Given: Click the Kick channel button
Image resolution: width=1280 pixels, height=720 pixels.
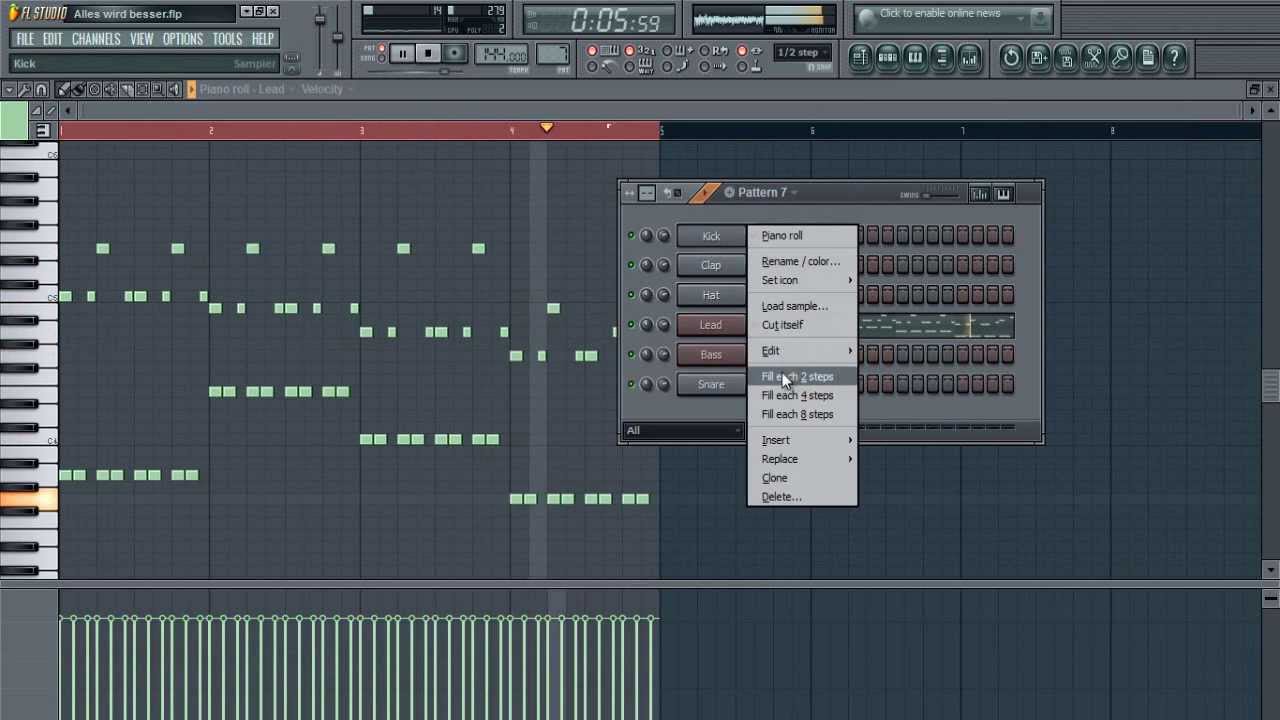Looking at the screenshot, I should pyautogui.click(x=711, y=236).
